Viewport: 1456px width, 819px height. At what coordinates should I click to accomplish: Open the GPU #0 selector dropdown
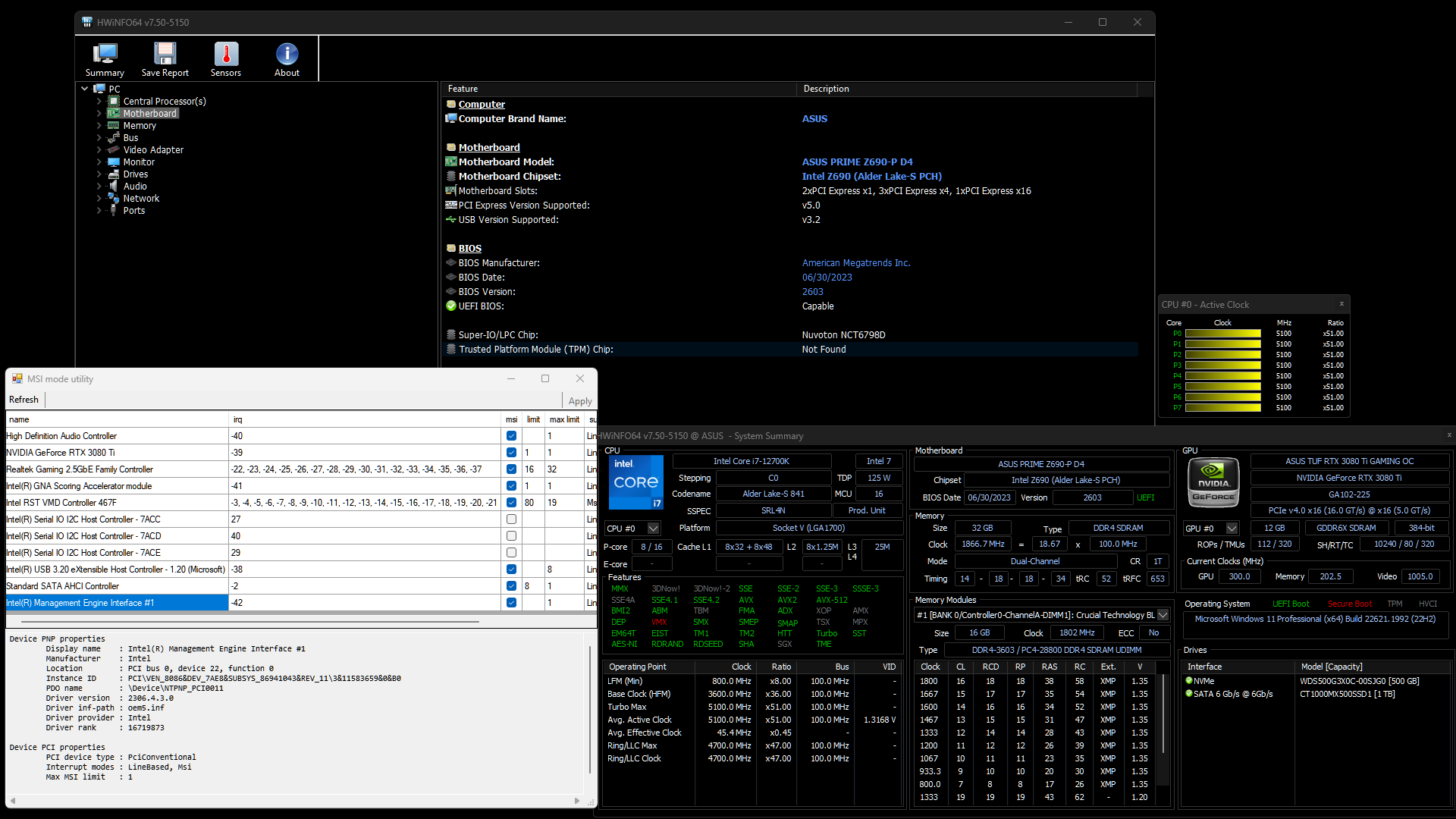pos(1231,528)
